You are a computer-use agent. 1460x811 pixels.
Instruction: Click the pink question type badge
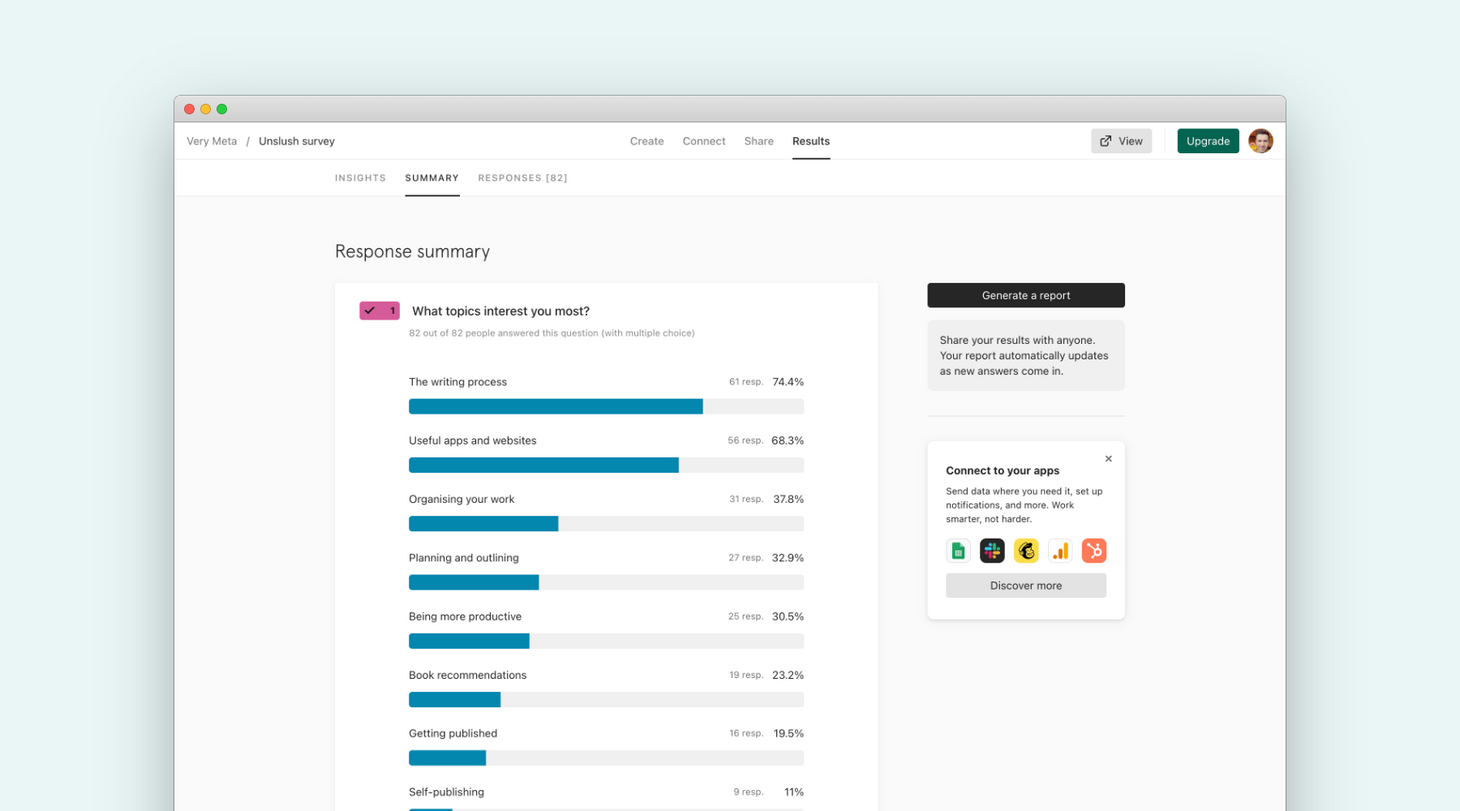380,311
